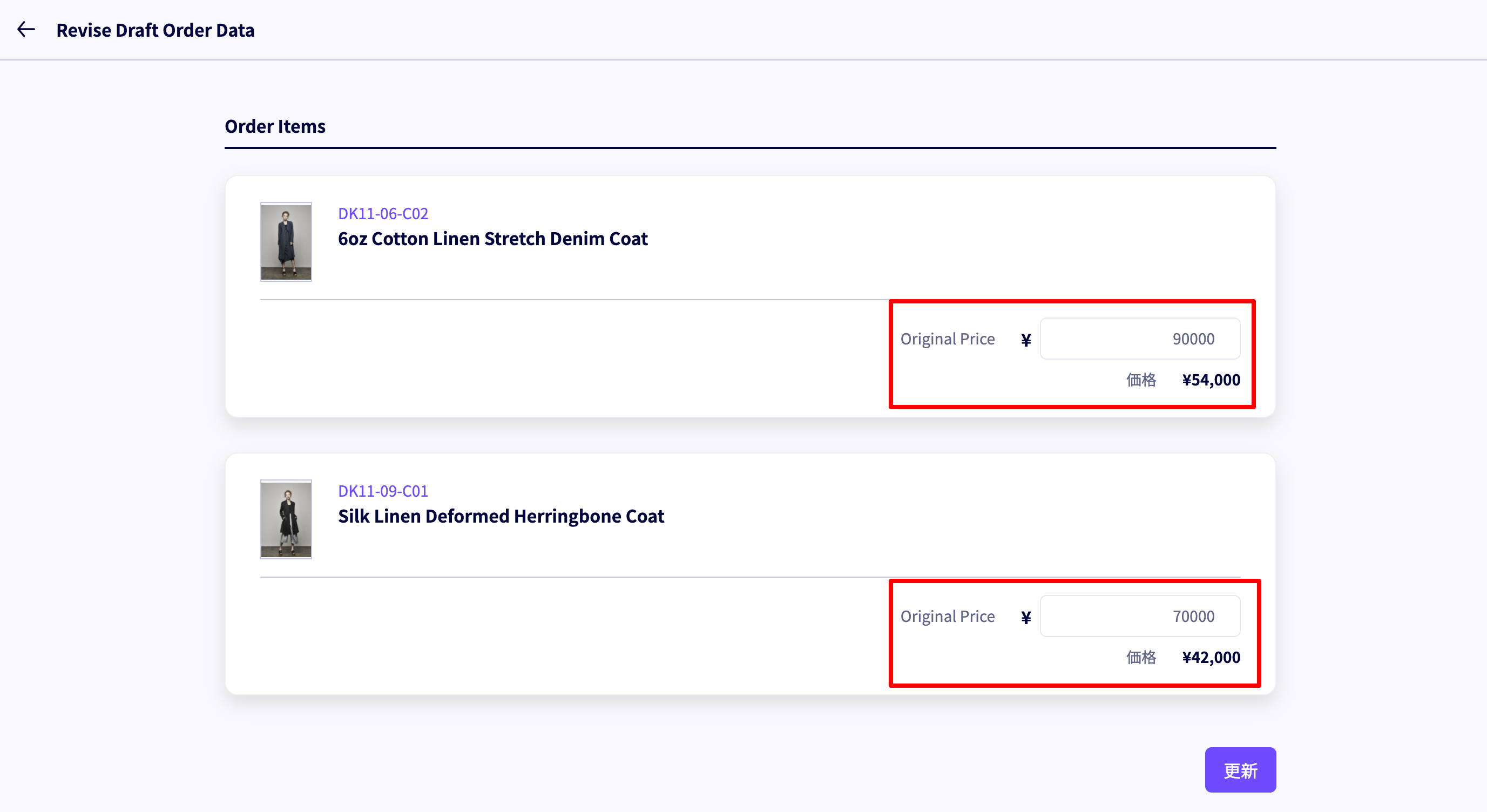Image resolution: width=1487 pixels, height=812 pixels.
Task: Click the 価格 label next to ¥54,000
Action: point(1141,380)
